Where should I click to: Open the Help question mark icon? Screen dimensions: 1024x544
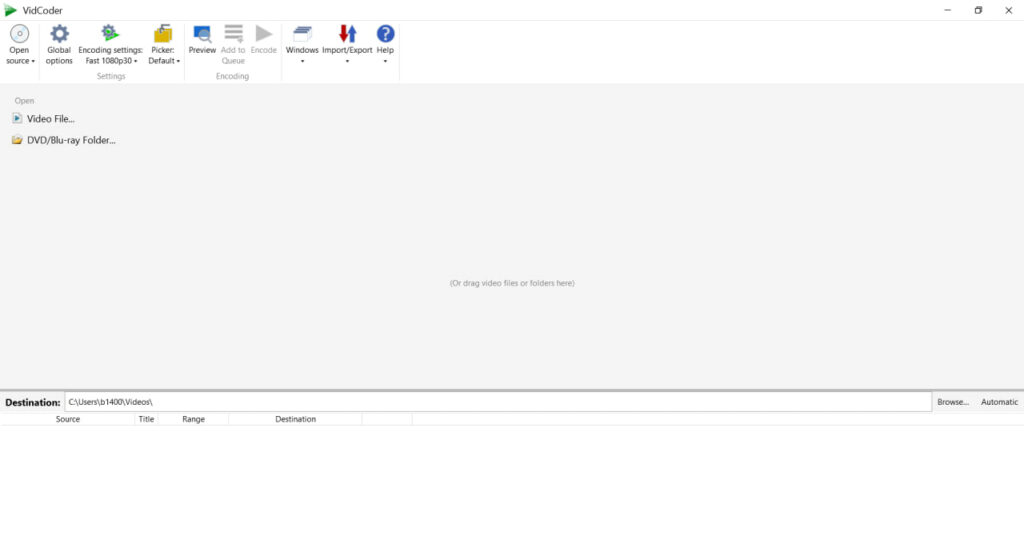click(x=385, y=33)
